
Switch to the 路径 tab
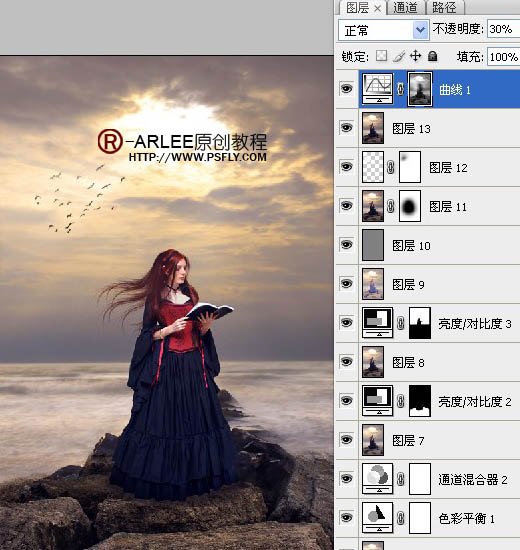pos(444,8)
